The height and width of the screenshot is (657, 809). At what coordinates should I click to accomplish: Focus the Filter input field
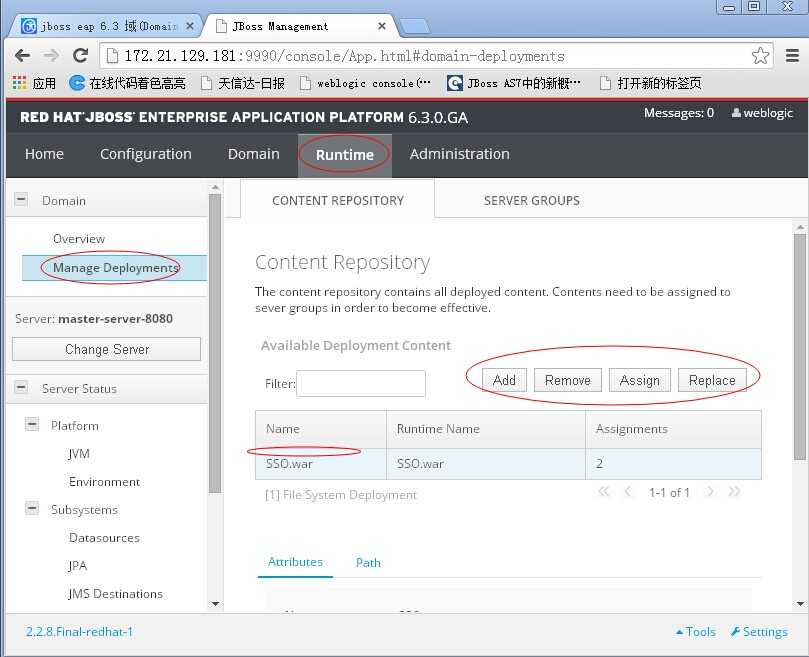point(361,383)
